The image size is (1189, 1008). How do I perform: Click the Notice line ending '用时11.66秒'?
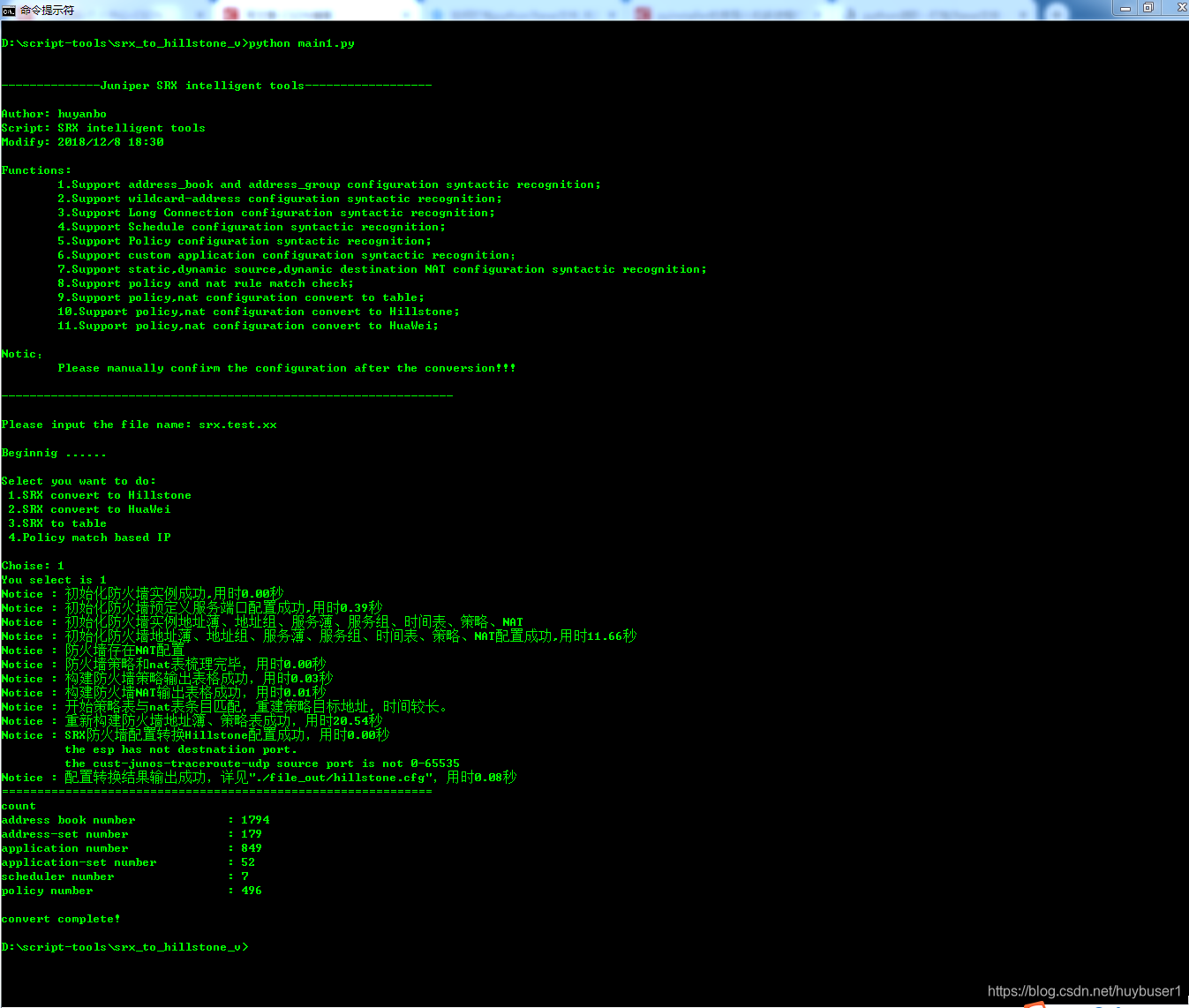[319, 636]
